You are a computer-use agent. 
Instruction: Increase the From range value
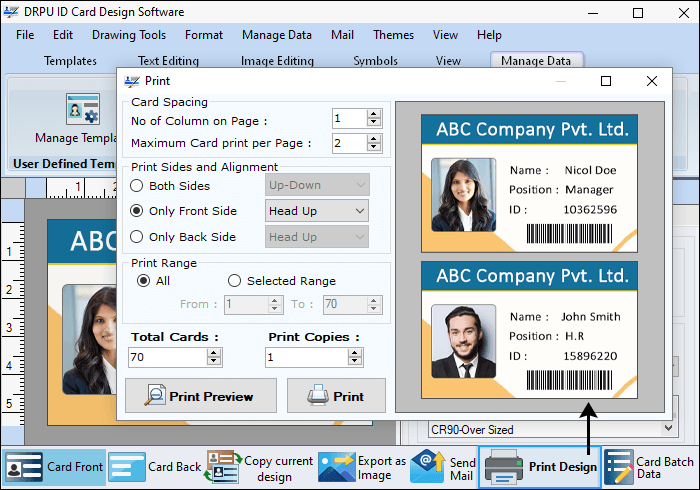(x=275, y=300)
